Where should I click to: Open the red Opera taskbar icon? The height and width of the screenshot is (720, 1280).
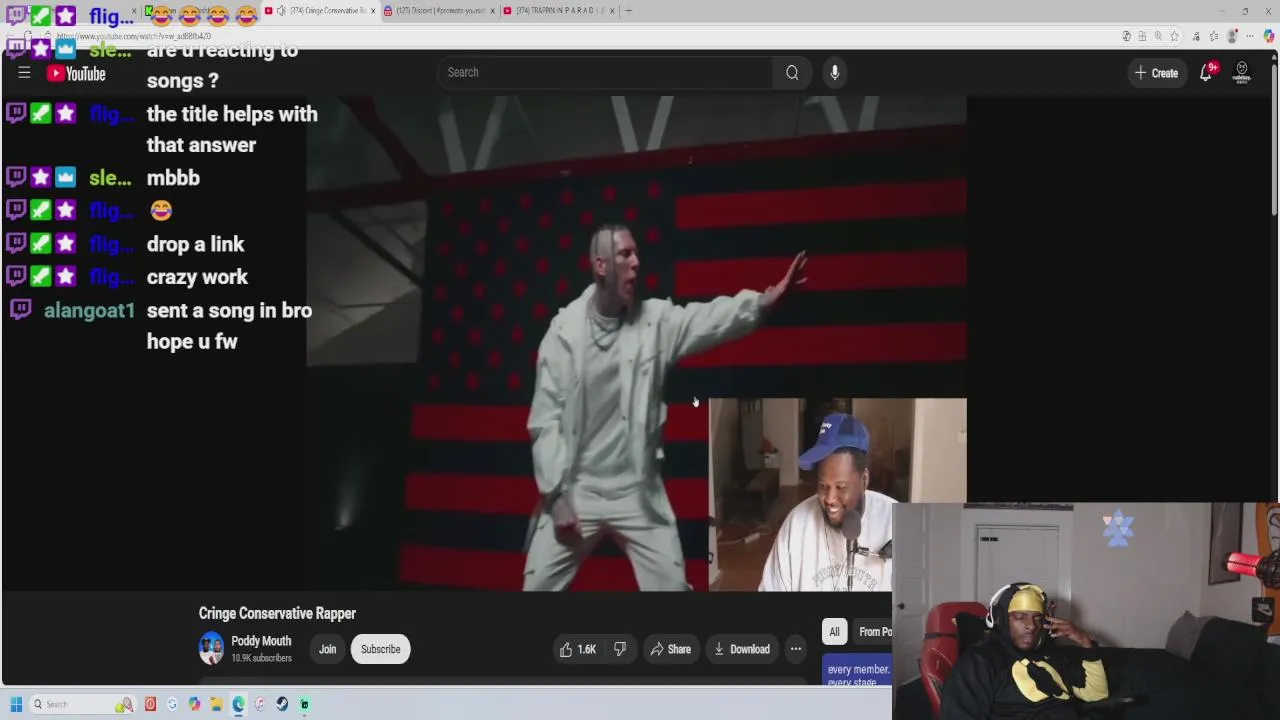[150, 704]
